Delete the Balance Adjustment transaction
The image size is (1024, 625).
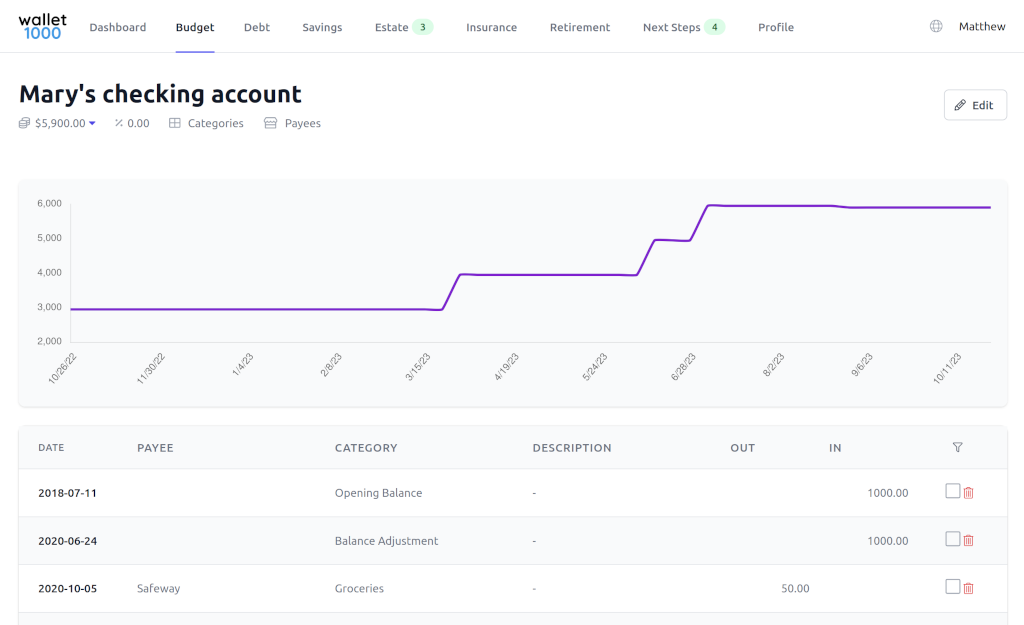pos(968,541)
